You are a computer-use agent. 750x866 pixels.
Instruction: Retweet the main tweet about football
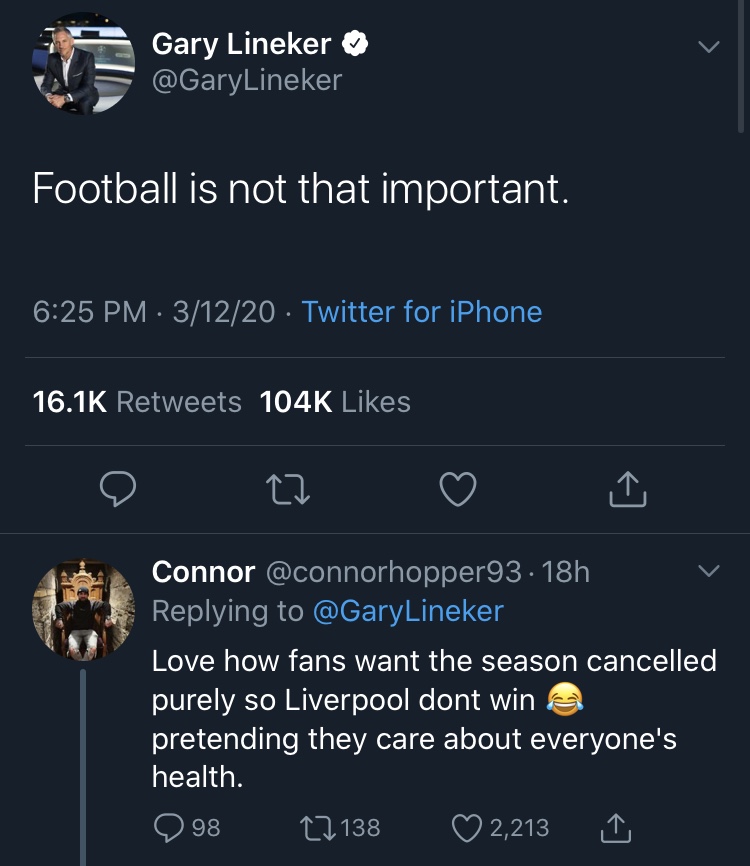point(290,489)
